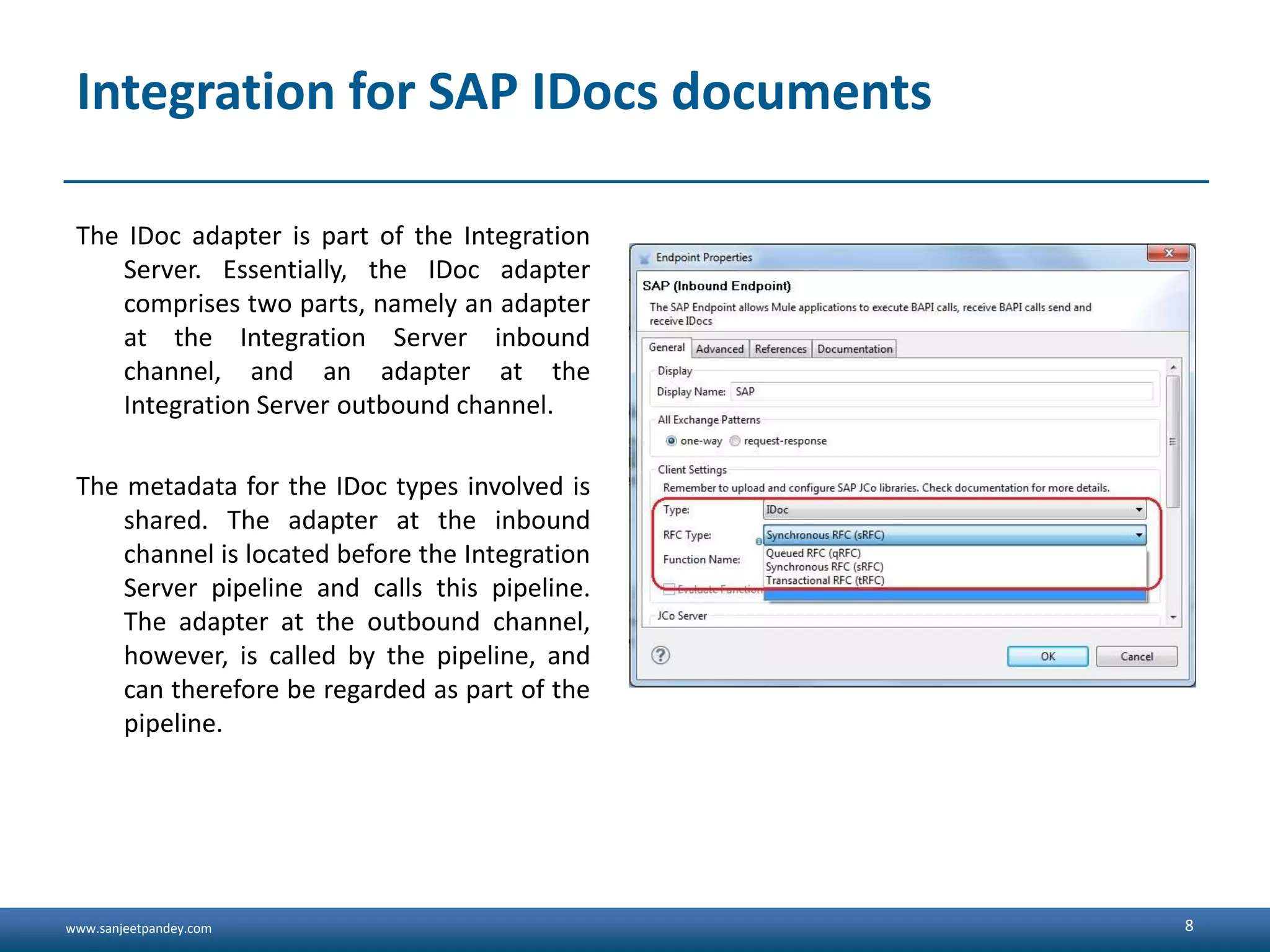
Task: Select the one-way exchange pattern
Action: [671, 441]
